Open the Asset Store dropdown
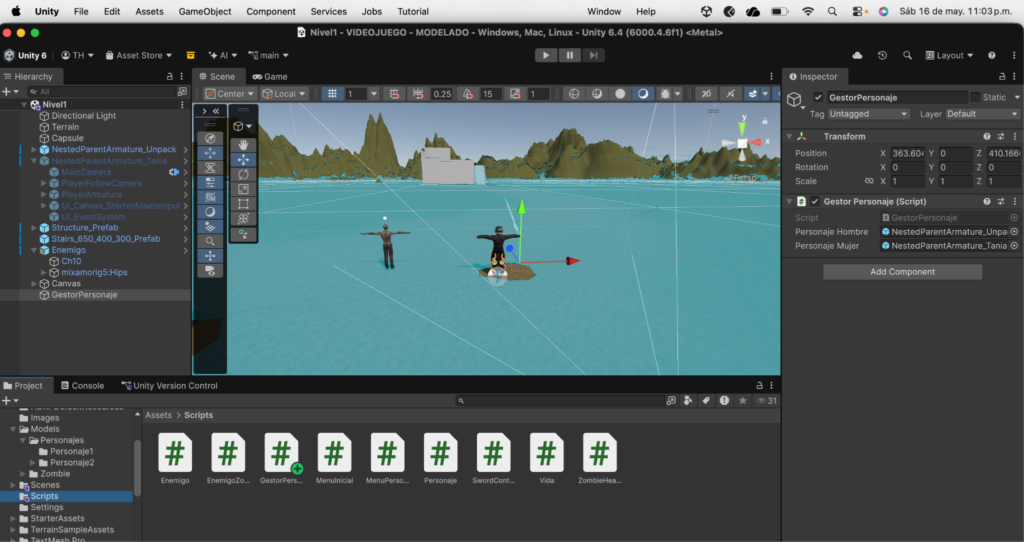This screenshot has height=542, width=1024. [138, 56]
